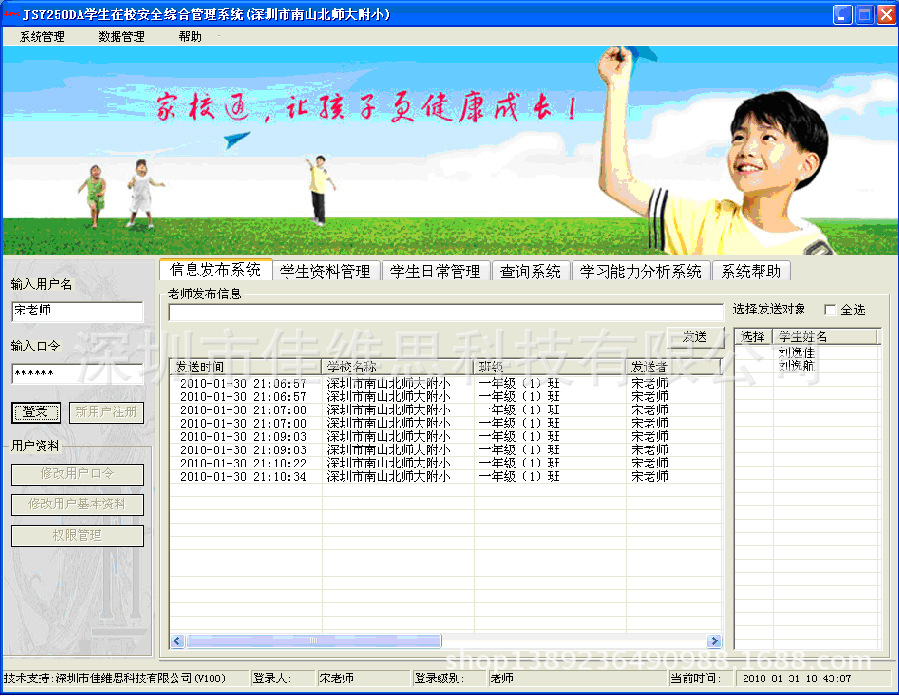Open the 数据管理 menu

coord(121,37)
